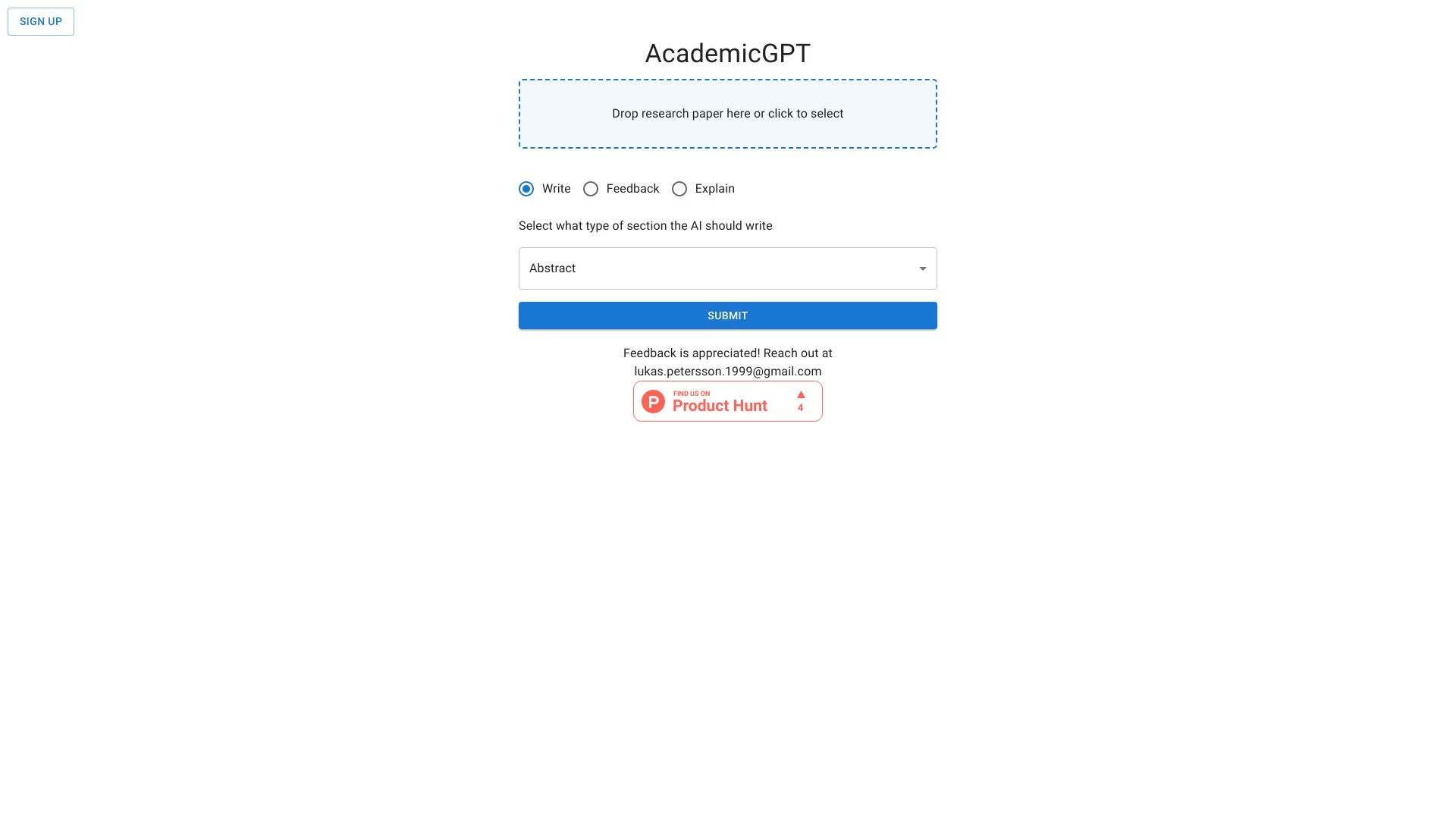
Task: Click the AcademicGPT file drop zone
Action: (x=727, y=113)
